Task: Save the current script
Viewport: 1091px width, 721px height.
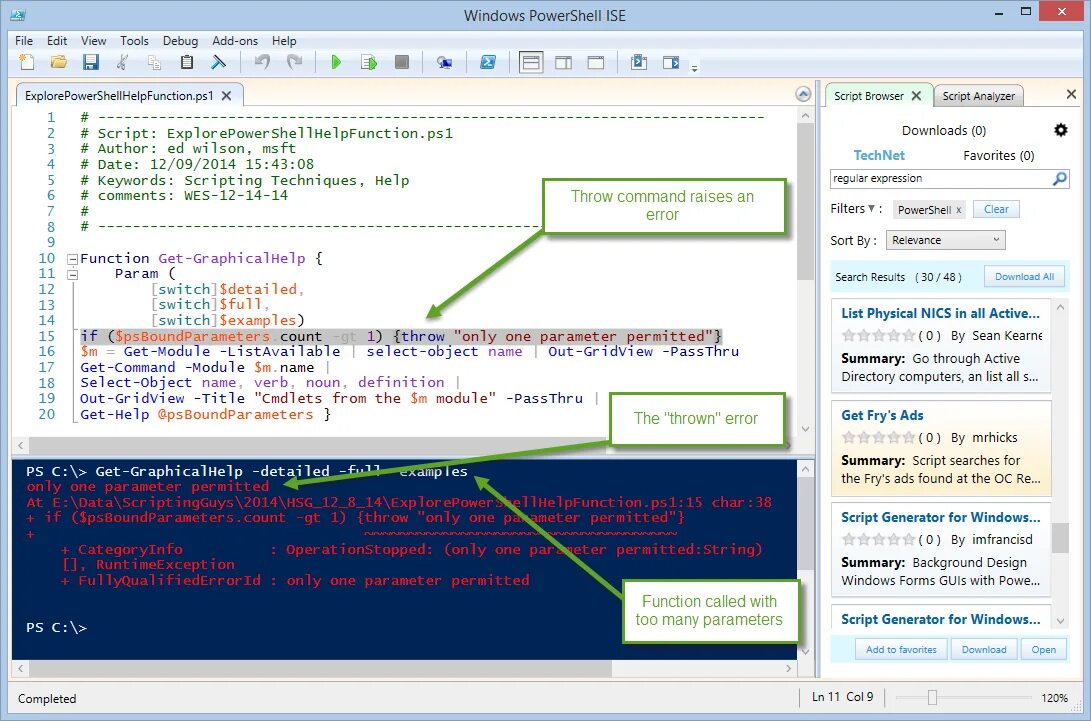Action: (x=90, y=63)
